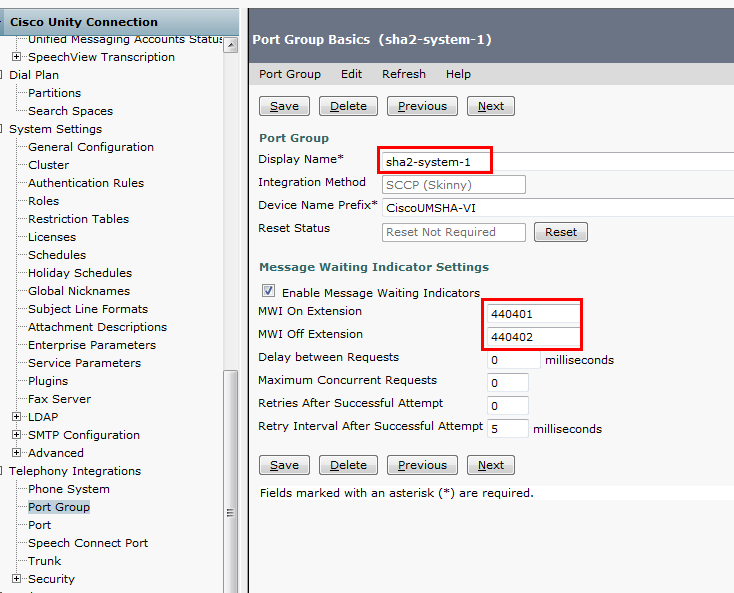Open Subject Line Formats
734x593 pixels.
tap(88, 309)
